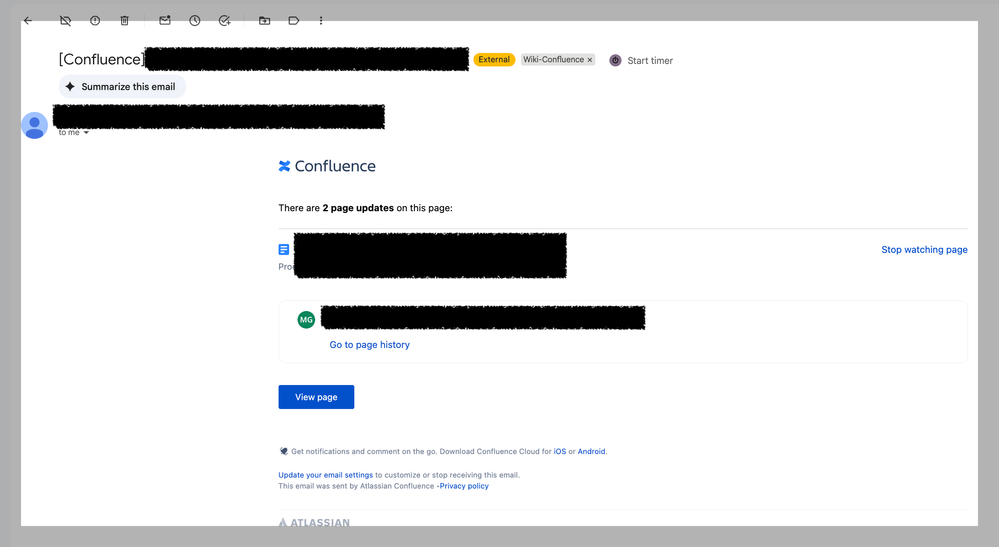
Task: Open the Labels tag icon
Action: 293,20
